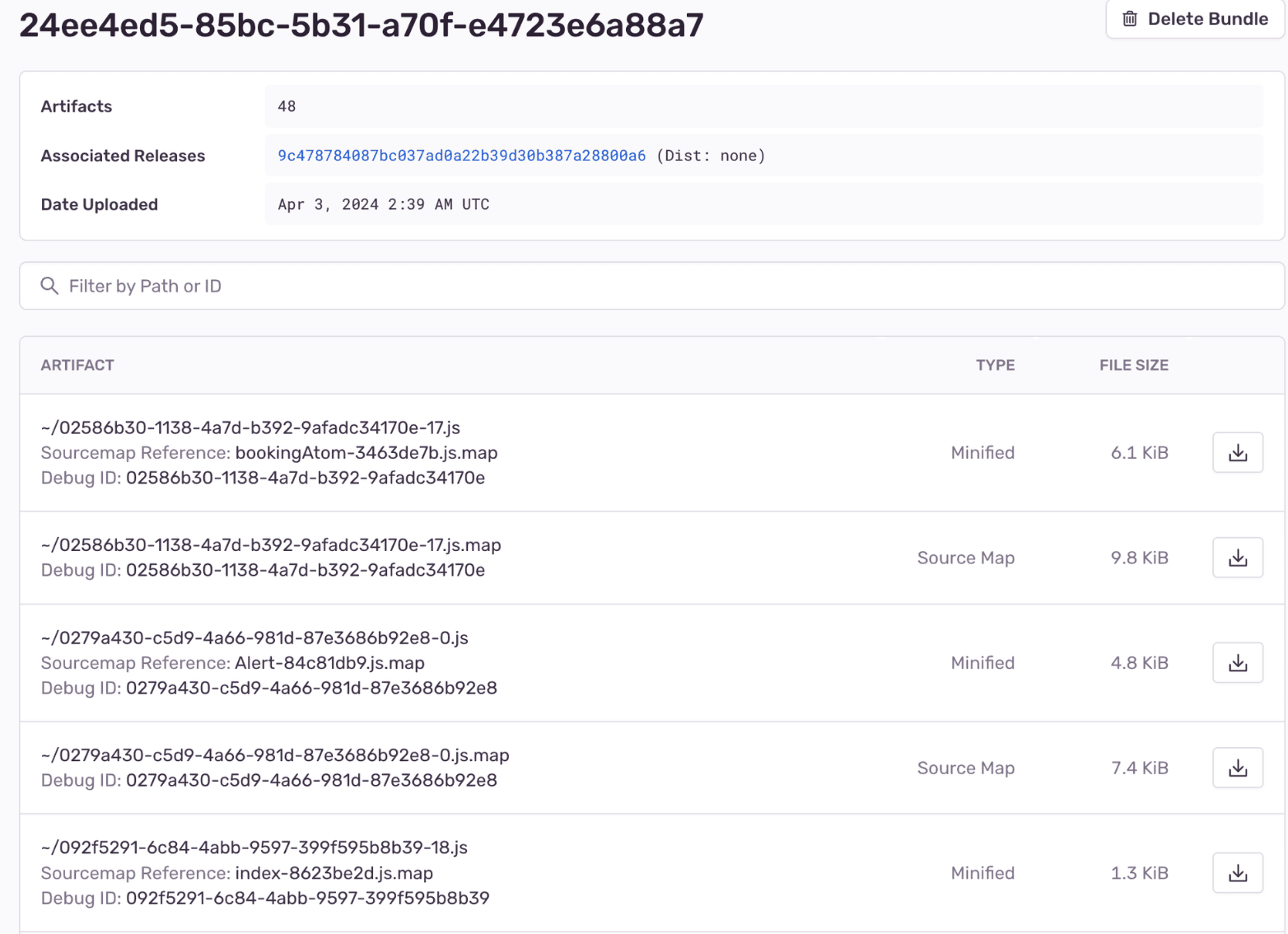The width and height of the screenshot is (1288, 934).
Task: Click the artifact path ending in -0.js.map
Action: (275, 755)
